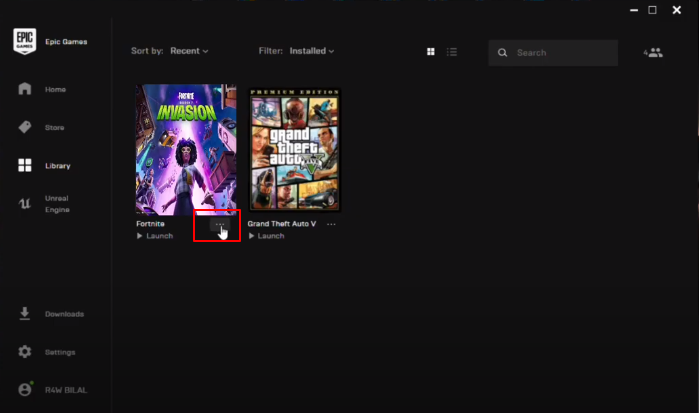Open the Filter Installed dropdown

312,51
